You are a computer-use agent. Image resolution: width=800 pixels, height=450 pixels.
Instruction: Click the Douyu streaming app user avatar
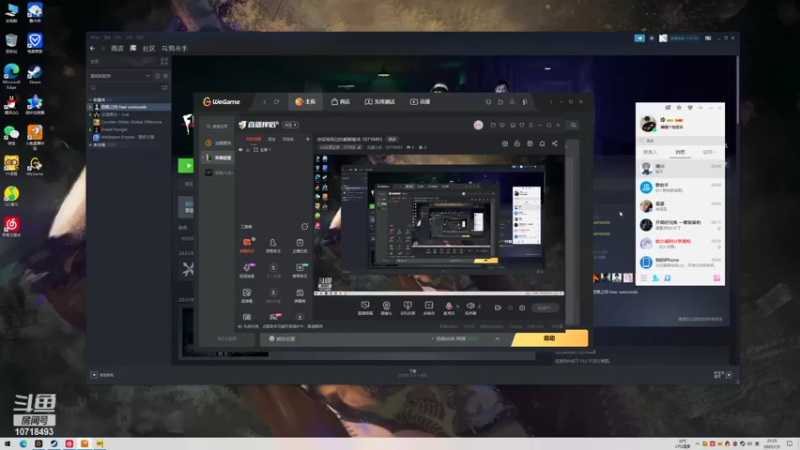pyautogui.click(x=478, y=125)
